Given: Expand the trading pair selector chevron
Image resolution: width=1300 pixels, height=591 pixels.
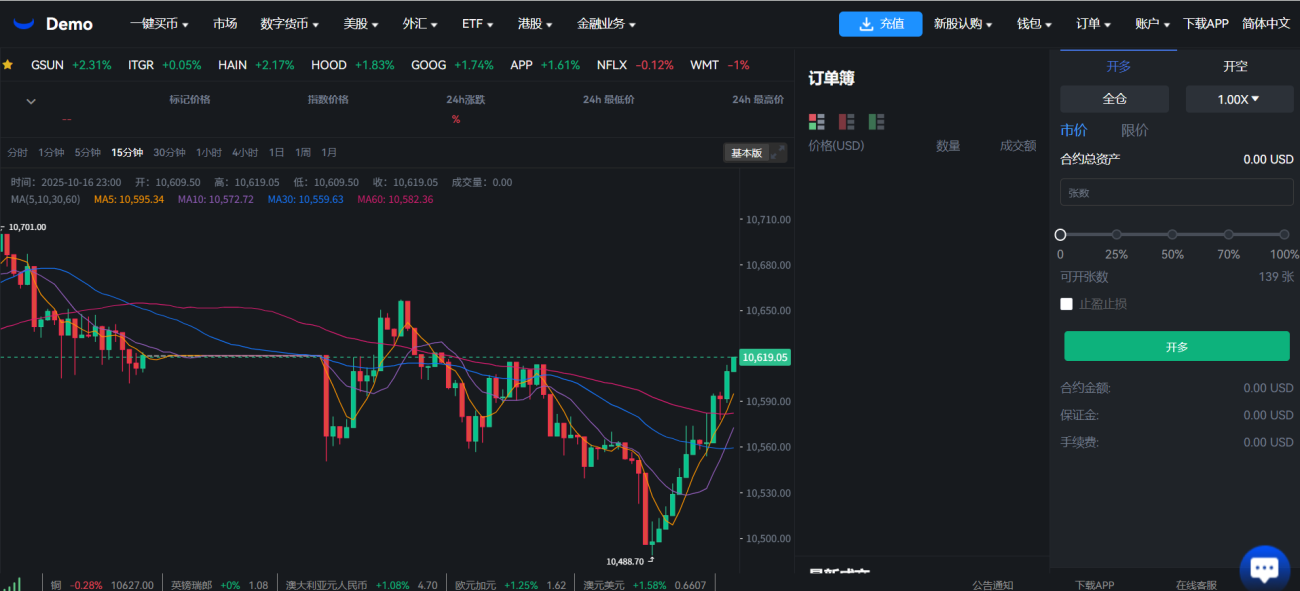Looking at the screenshot, I should click(x=31, y=101).
